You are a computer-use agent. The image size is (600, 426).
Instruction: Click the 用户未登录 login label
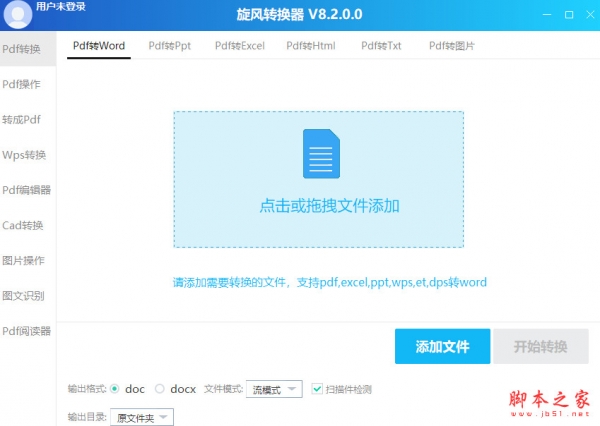click(61, 7)
